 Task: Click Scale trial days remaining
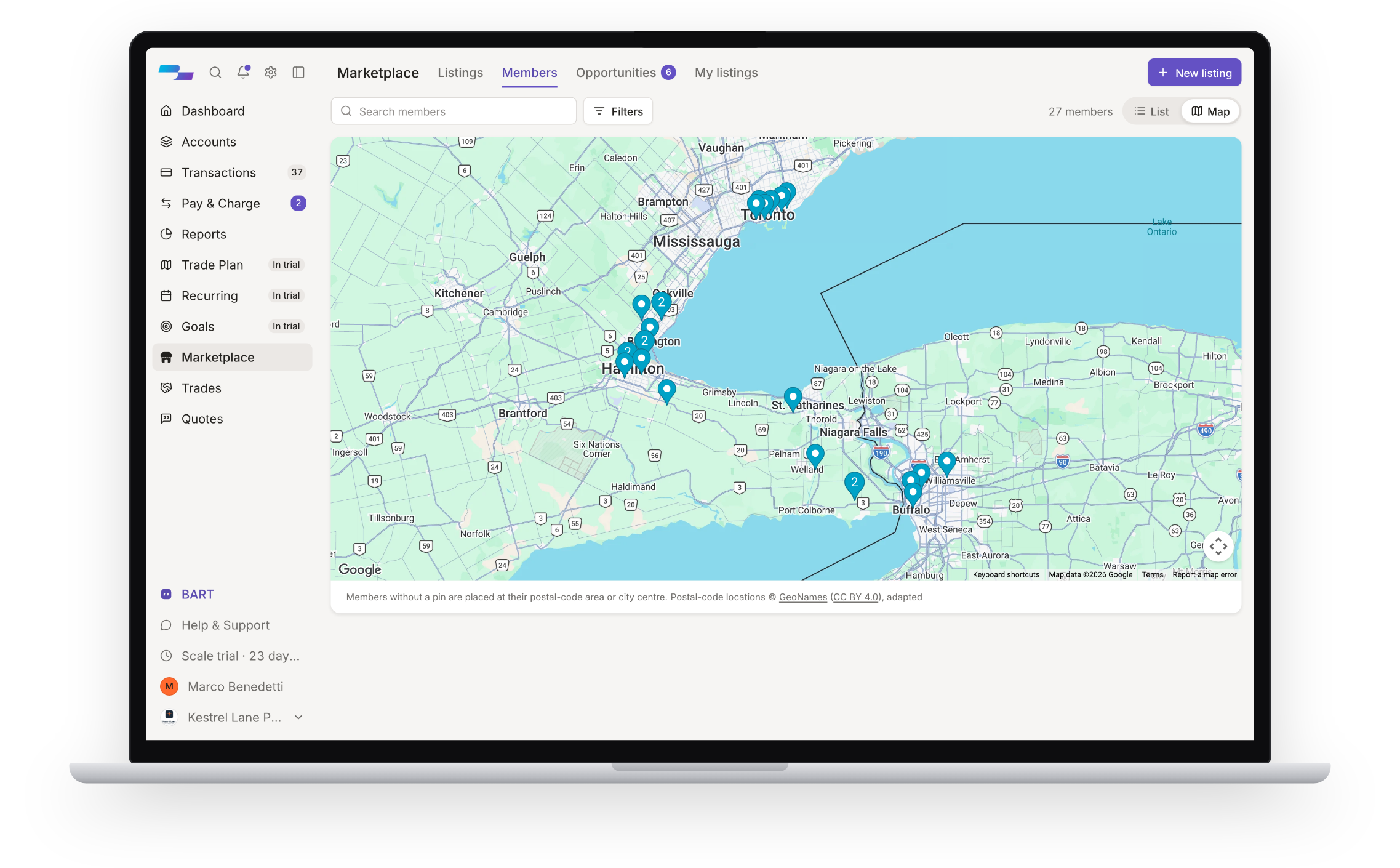pos(232,656)
